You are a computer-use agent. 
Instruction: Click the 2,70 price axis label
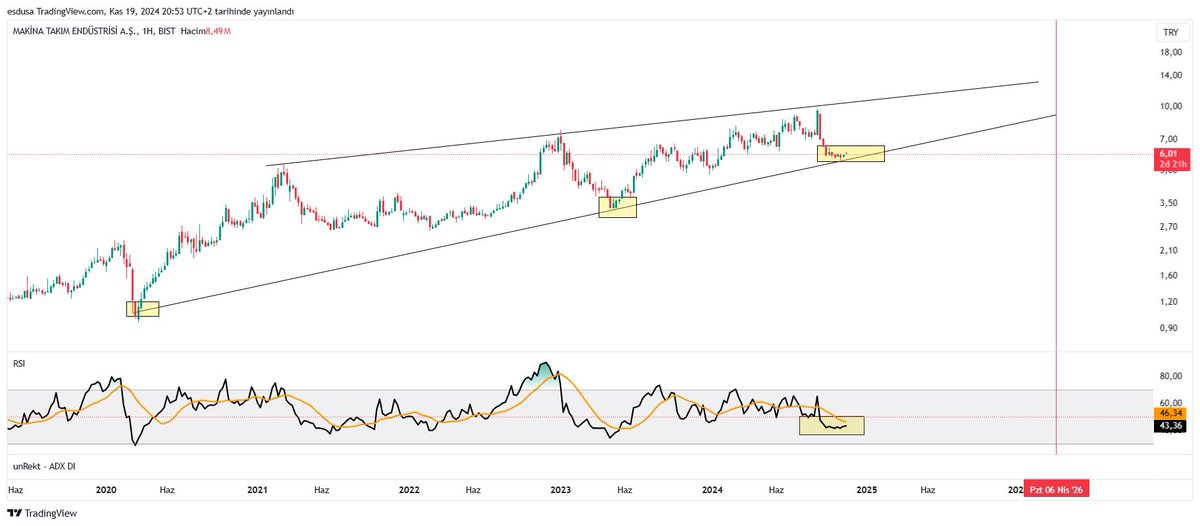point(1169,227)
